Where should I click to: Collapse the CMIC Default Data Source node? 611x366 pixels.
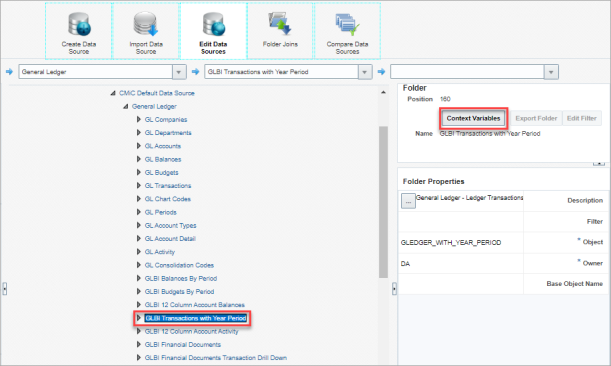tap(113, 93)
